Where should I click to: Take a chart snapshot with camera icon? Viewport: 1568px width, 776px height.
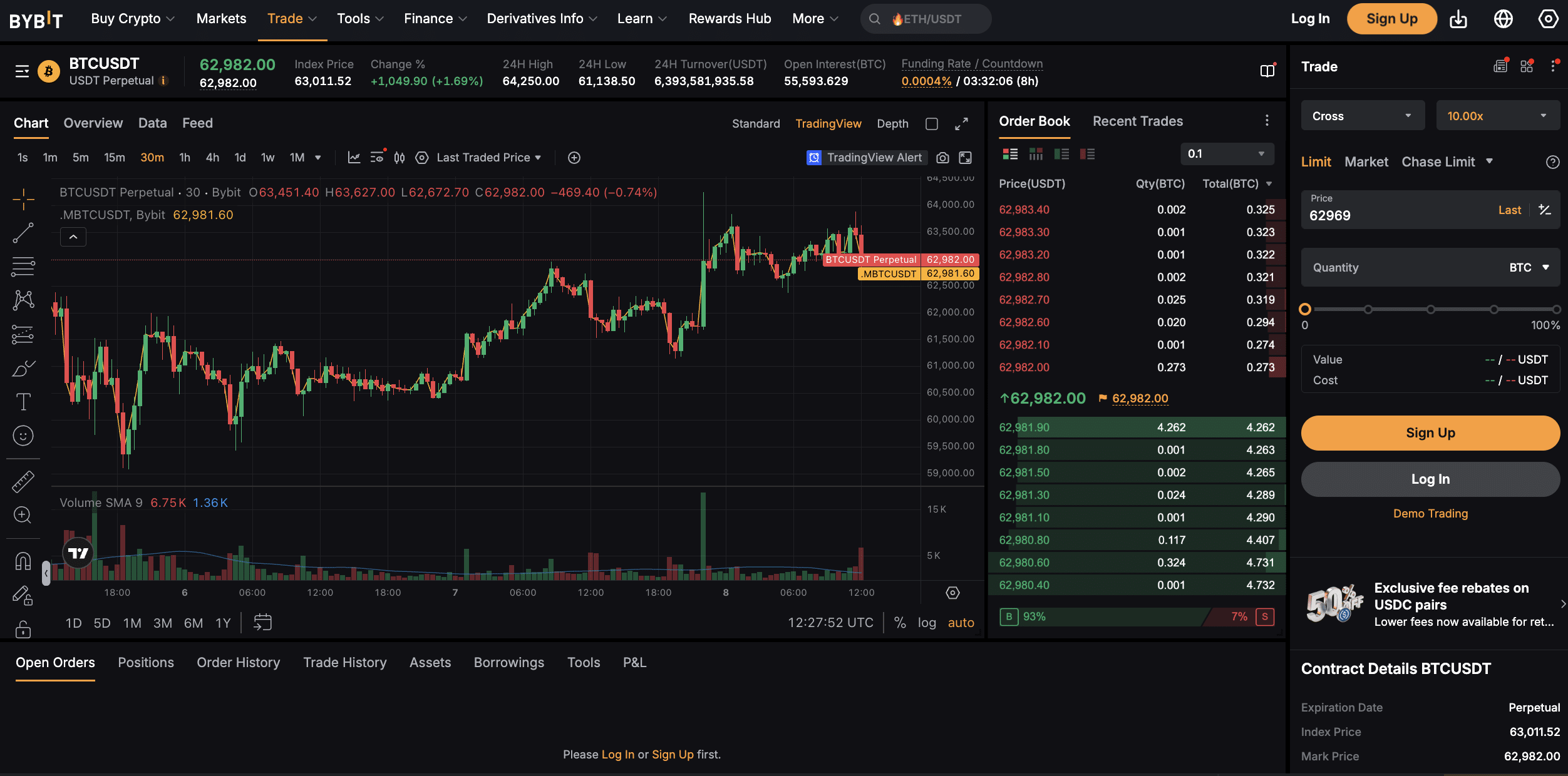point(942,158)
